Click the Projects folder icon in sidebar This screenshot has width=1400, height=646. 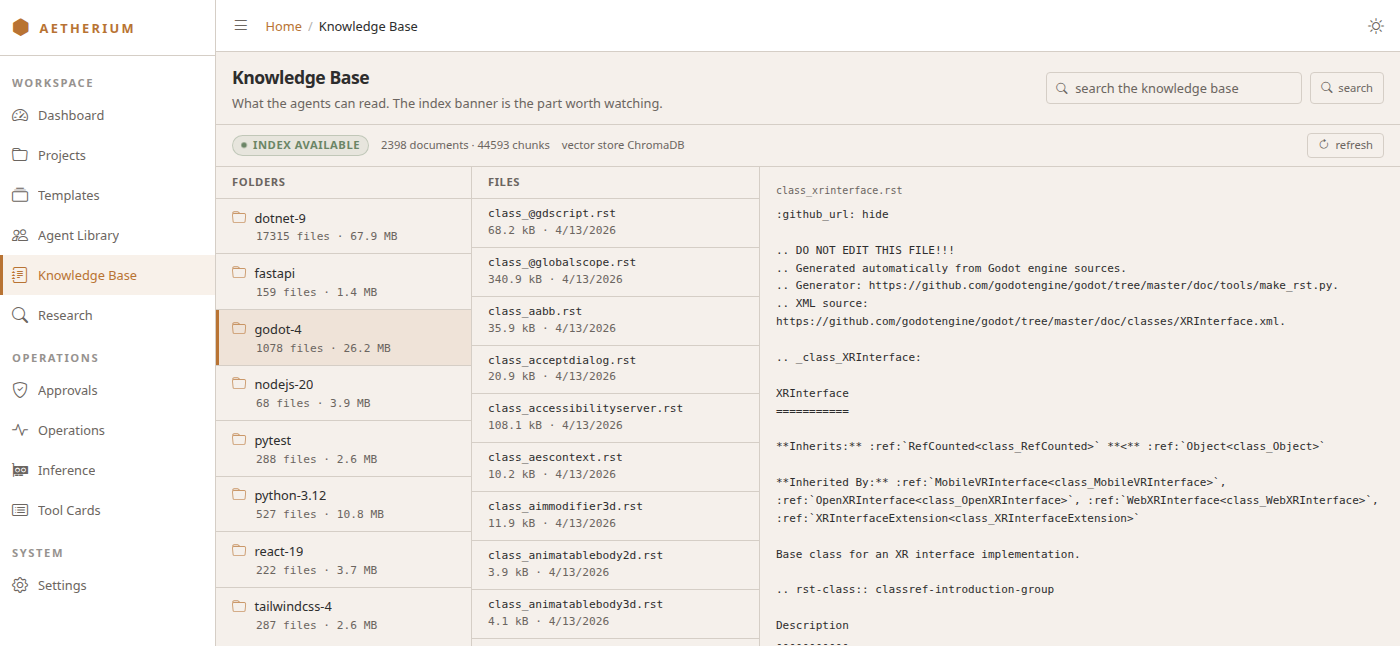pyautogui.click(x=20, y=155)
